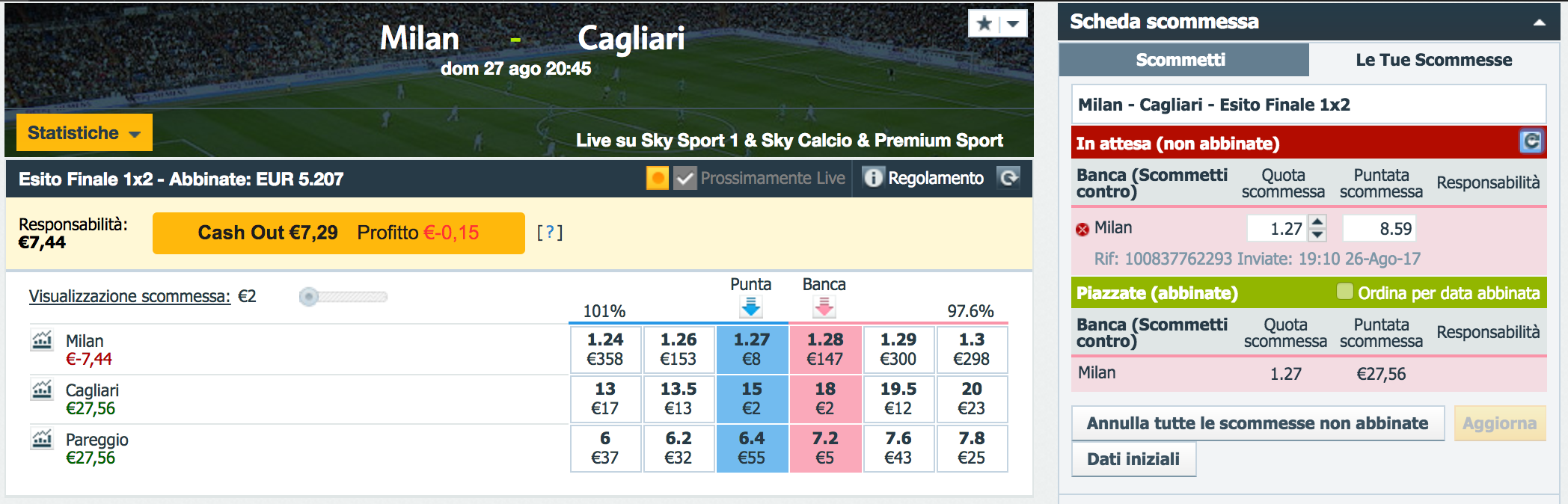Switch to Le Tue Scommesse tab
Image resolution: width=1568 pixels, height=504 pixels.
point(1433,60)
